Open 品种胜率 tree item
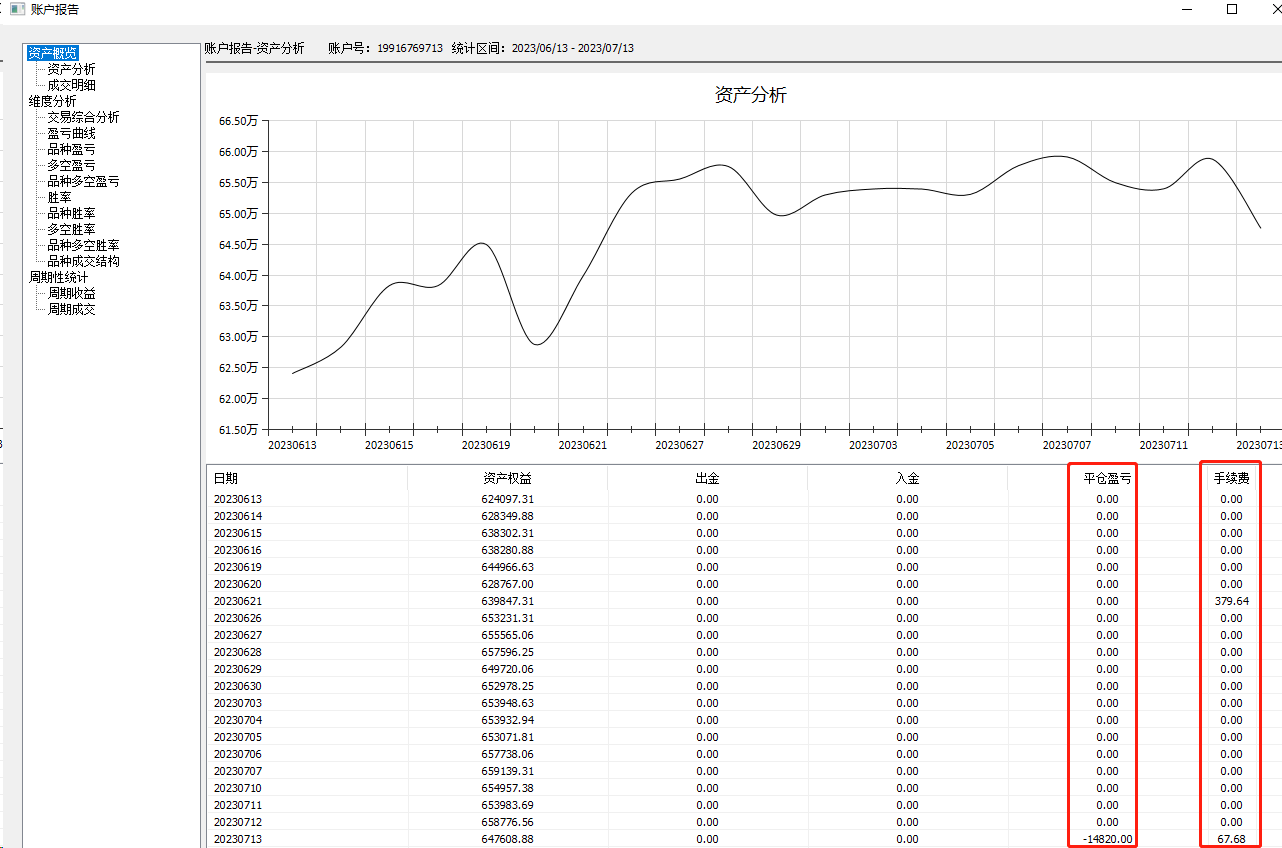Image resolution: width=1282 pixels, height=848 pixels. pyautogui.click(x=72, y=213)
